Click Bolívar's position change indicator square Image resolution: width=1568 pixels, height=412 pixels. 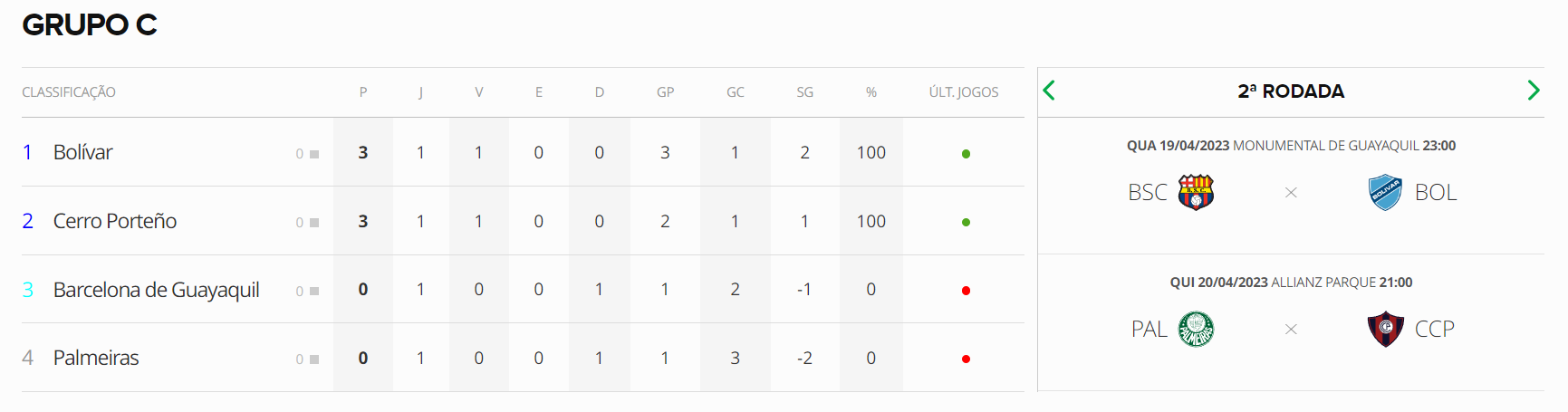pyautogui.click(x=314, y=154)
